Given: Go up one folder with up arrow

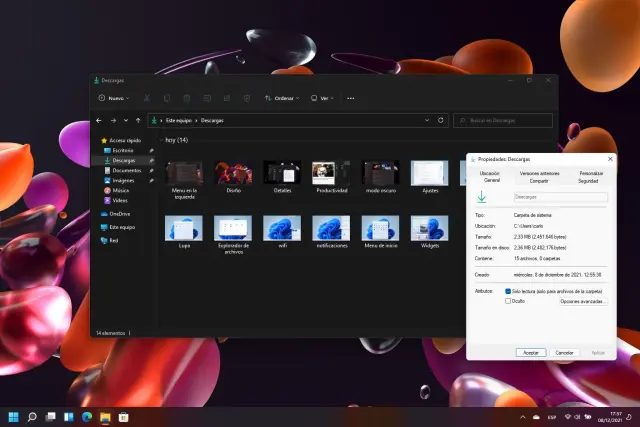Looking at the screenshot, I should click(138, 120).
